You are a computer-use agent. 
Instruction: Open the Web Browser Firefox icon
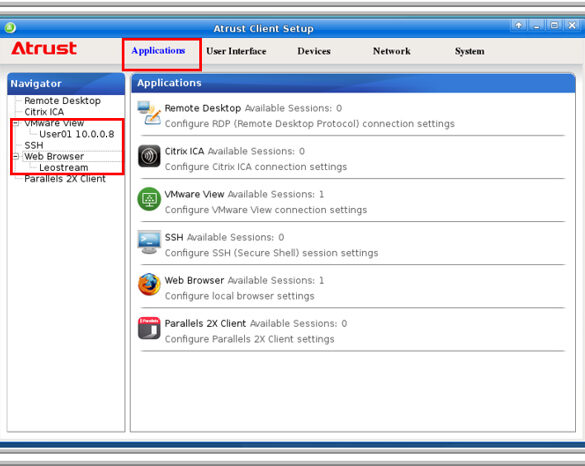pos(149,285)
